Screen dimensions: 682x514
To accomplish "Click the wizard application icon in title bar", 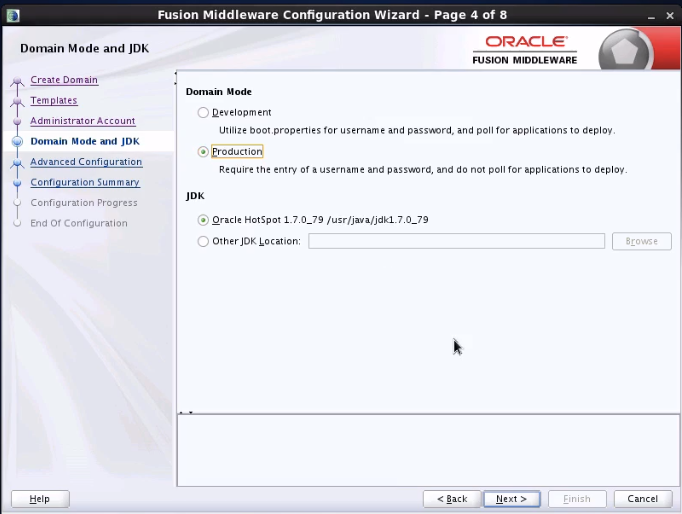I will [13, 16].
